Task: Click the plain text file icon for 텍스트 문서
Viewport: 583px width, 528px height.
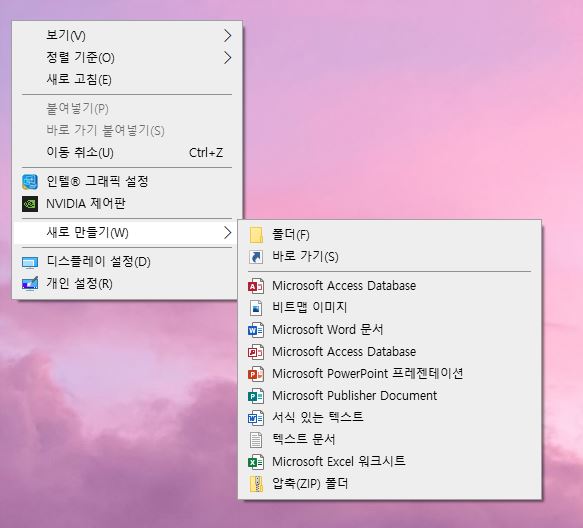Action: tap(256, 440)
